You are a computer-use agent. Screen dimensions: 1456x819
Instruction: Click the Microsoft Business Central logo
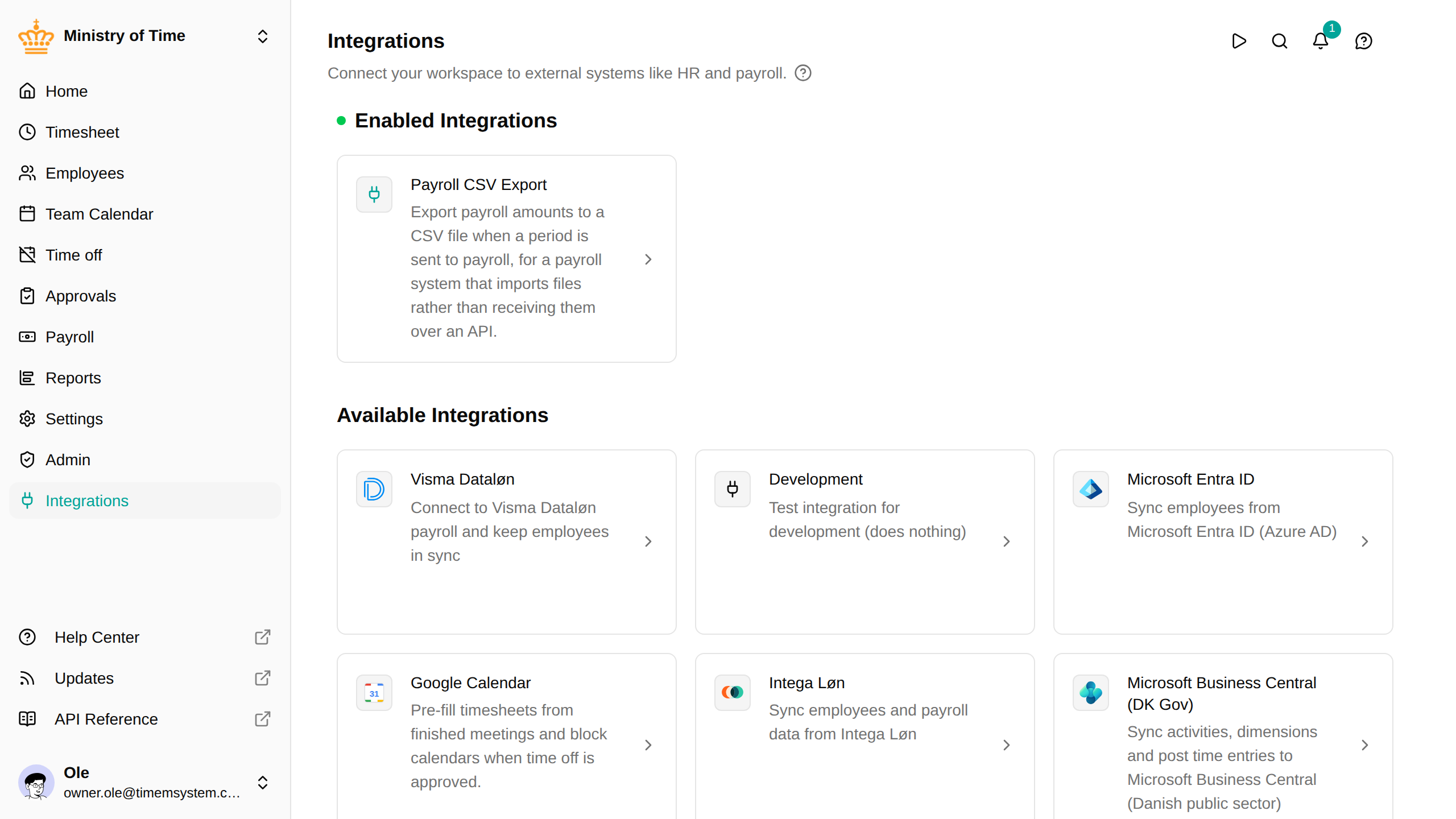point(1091,693)
